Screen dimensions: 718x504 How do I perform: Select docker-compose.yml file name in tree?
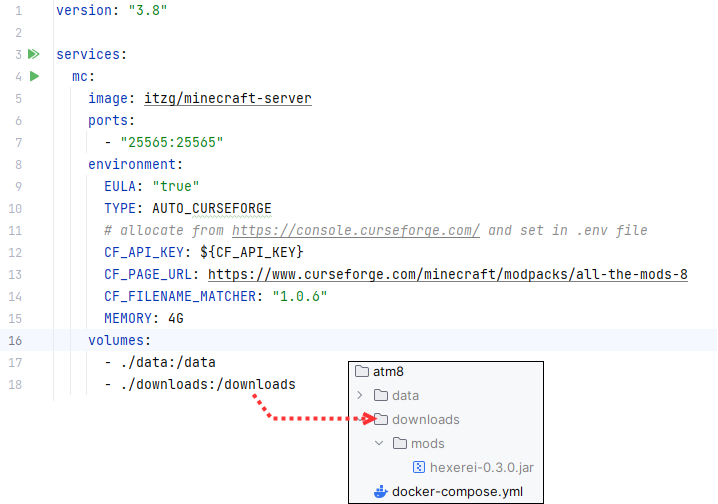[457, 492]
